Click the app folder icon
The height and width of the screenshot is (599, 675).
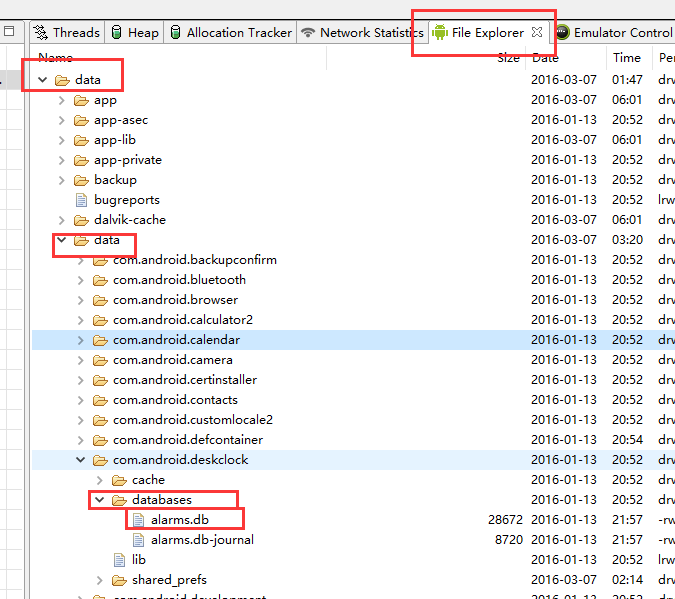81,101
